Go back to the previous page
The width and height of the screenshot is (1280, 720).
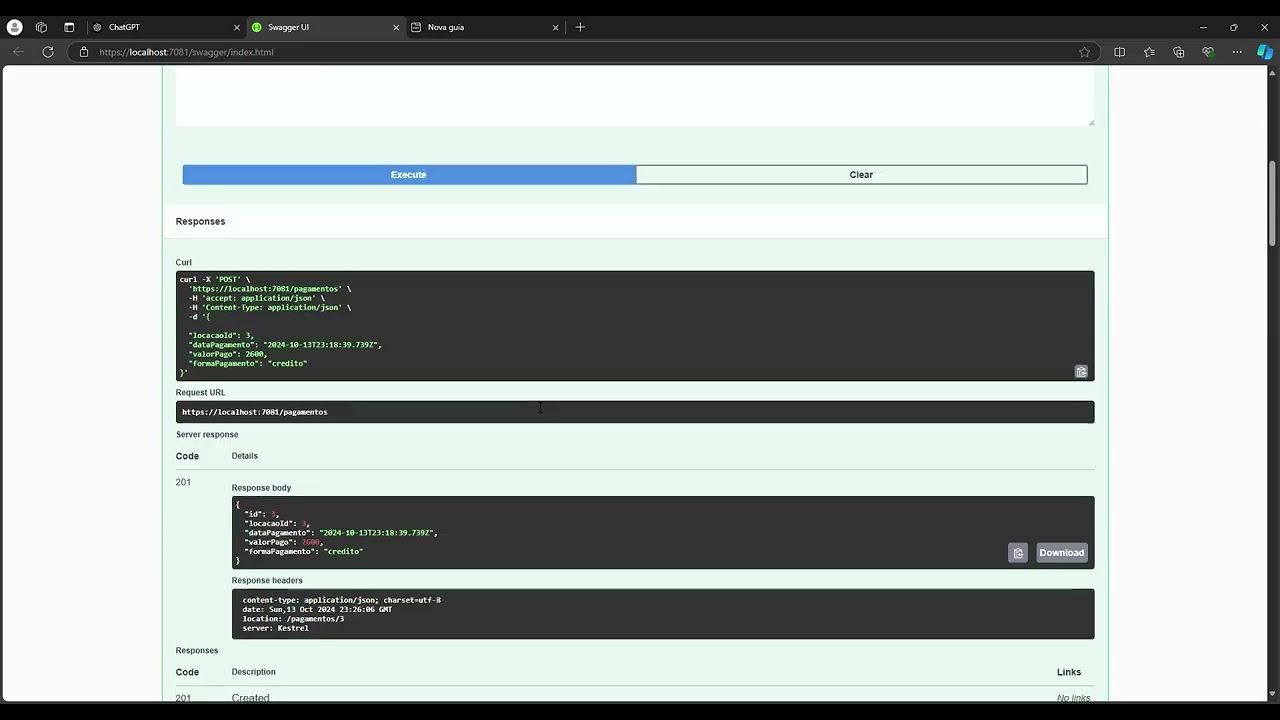click(18, 52)
